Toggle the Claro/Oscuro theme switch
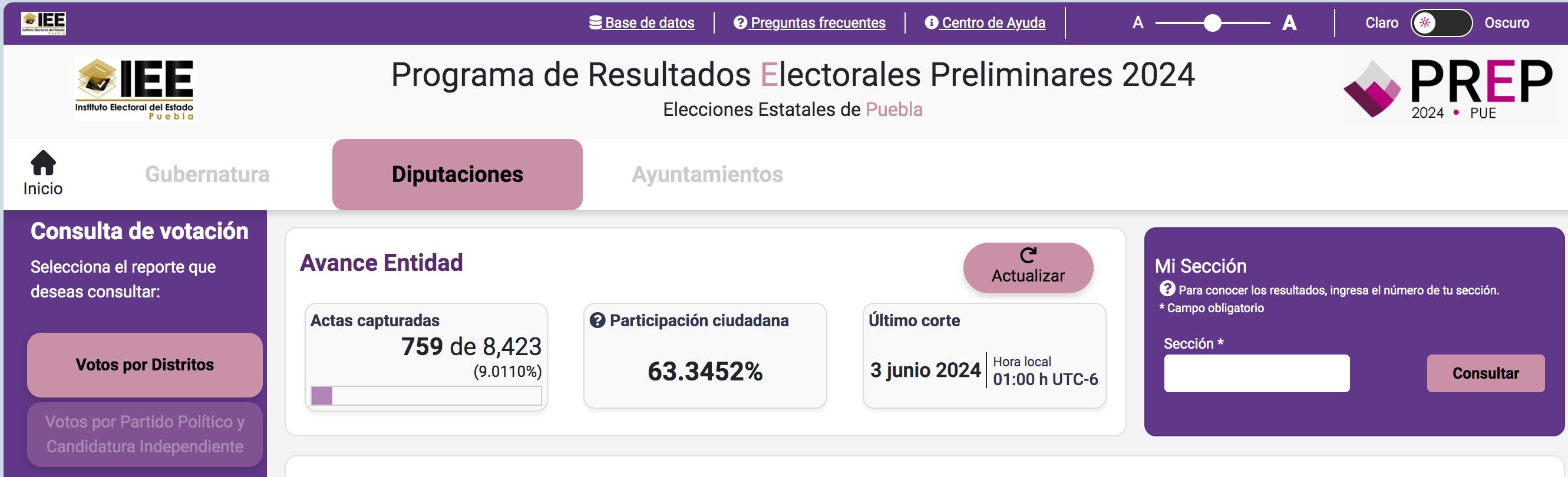Image resolution: width=1568 pixels, height=477 pixels. click(x=1441, y=23)
